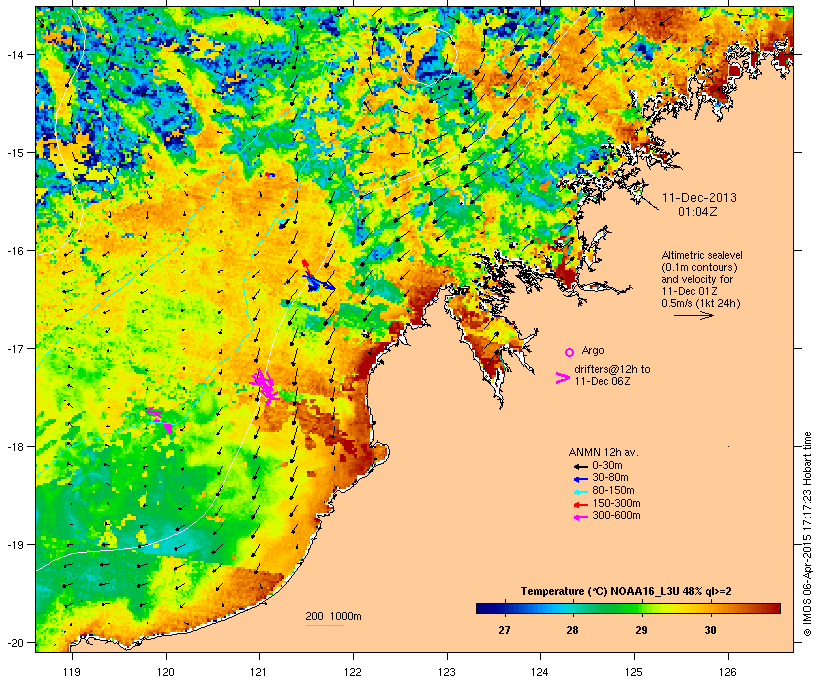820x680 pixels.
Task: Click the 'ANMN 12h av.' legend heading
Action: click(x=603, y=452)
